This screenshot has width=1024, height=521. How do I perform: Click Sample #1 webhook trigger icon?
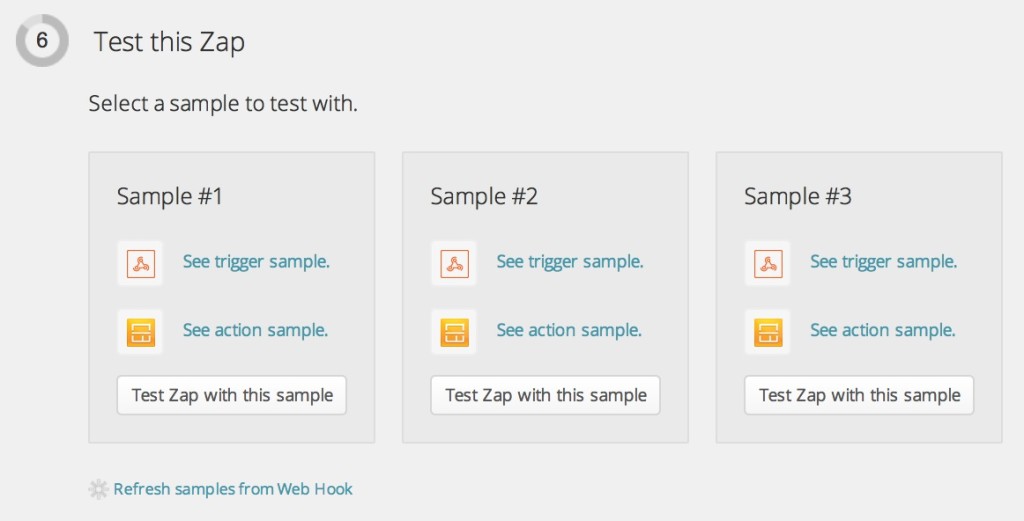coord(140,264)
